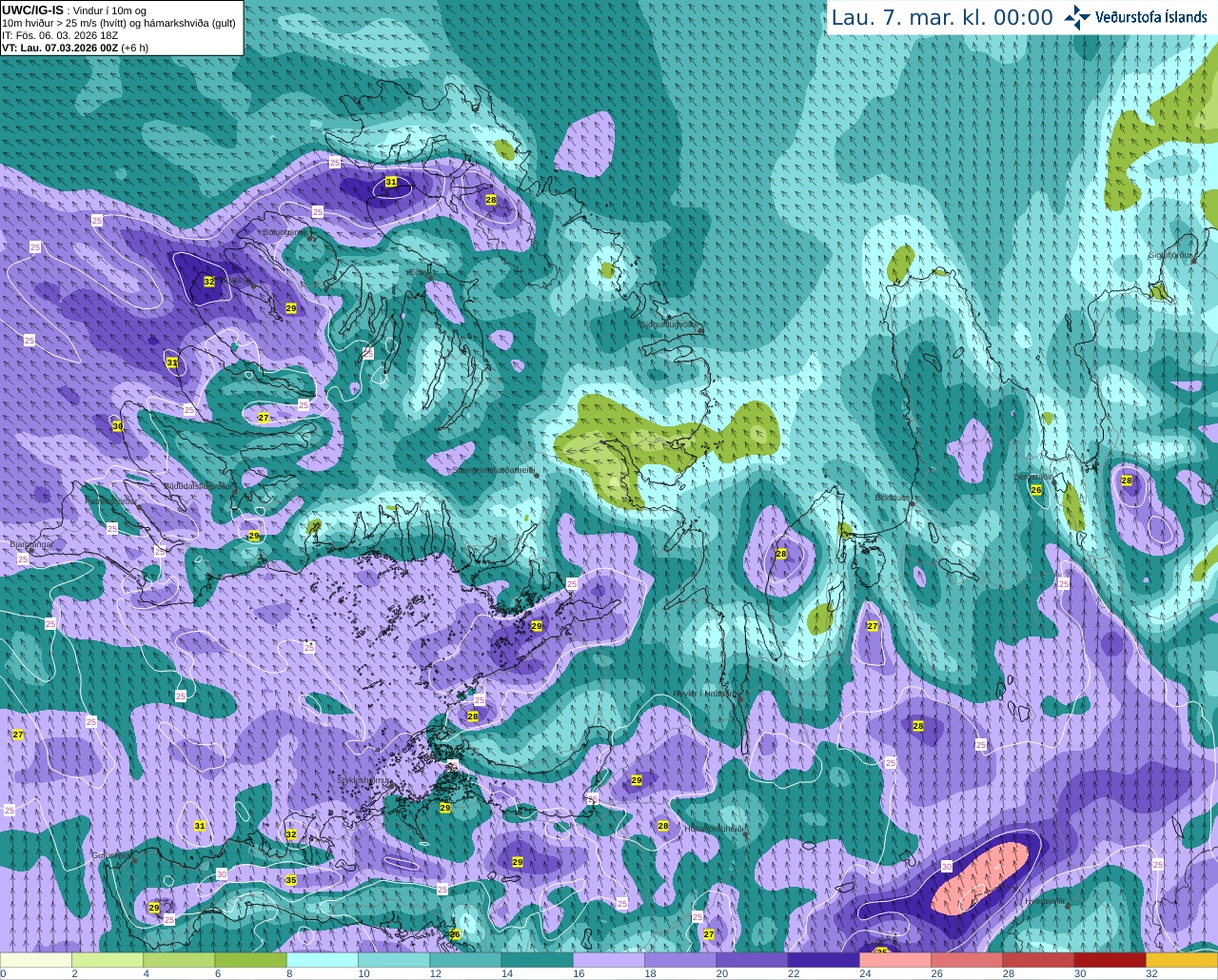Viewport: 1218px width, 980px height.
Task: Pick the 14–16 dark teal legend swatch
Action: tap(537, 960)
